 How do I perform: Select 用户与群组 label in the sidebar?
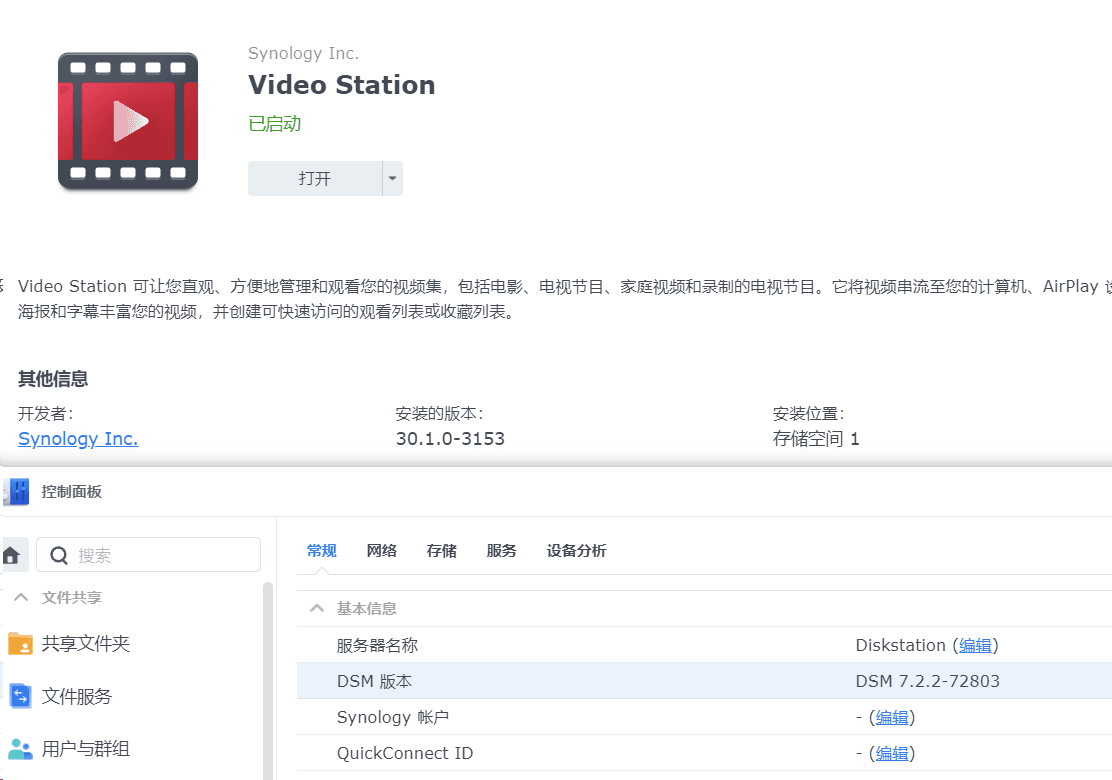pos(86,749)
